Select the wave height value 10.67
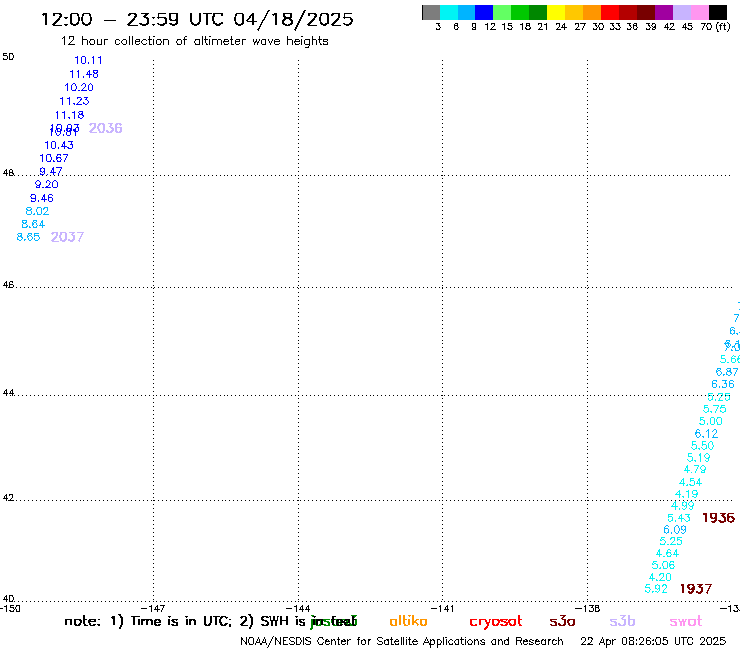 (54, 158)
